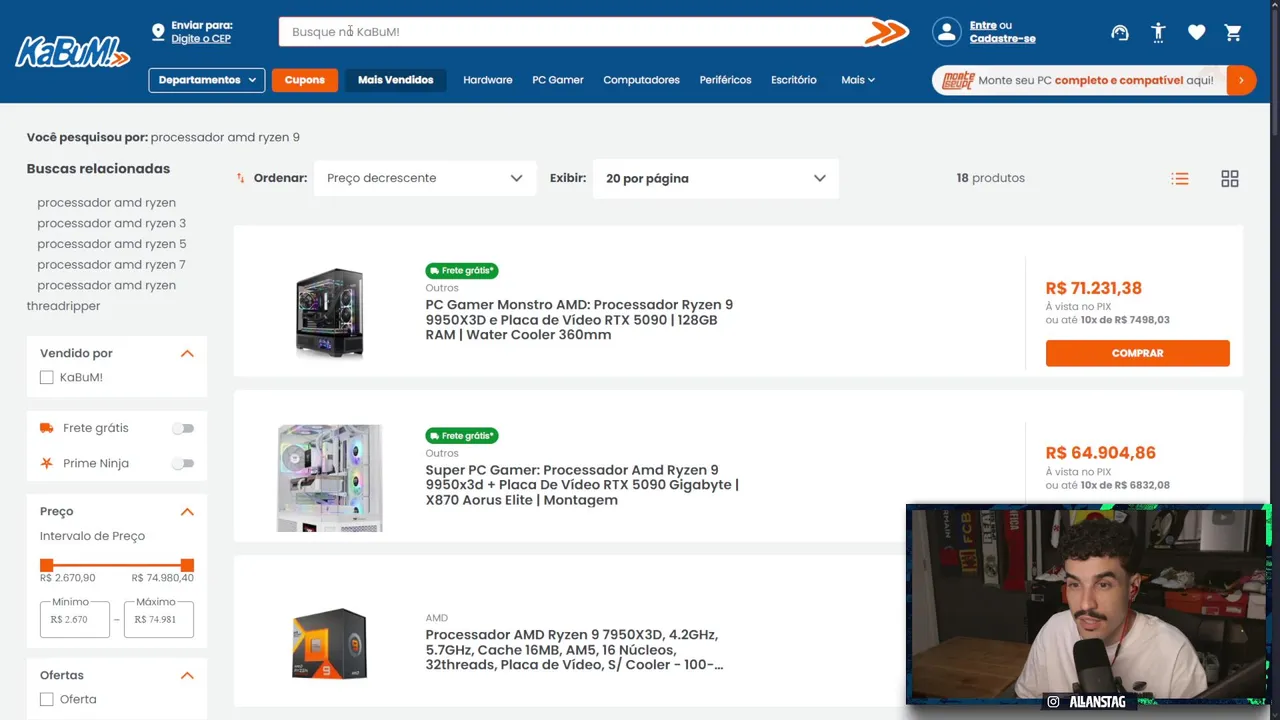Click related search processador amd ryzen threadripper
The width and height of the screenshot is (1280, 720).
(101, 296)
